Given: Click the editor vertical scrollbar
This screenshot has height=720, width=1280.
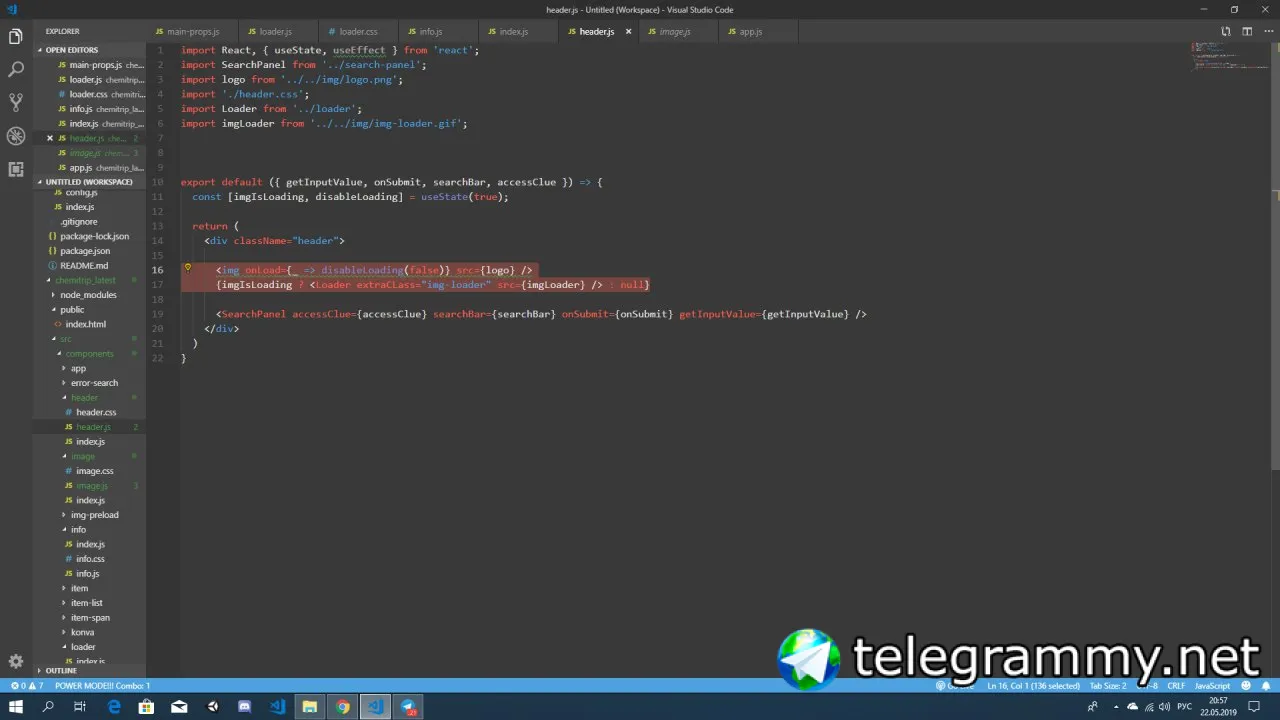Looking at the screenshot, I should coord(1275,255).
